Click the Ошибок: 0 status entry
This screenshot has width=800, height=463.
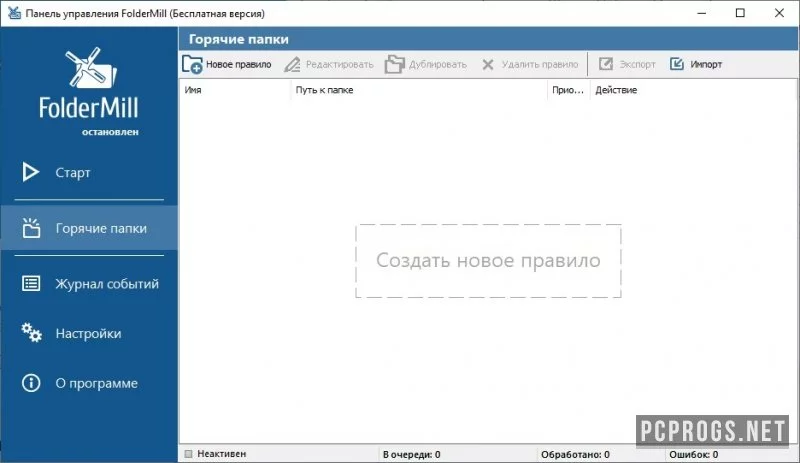tap(693, 454)
